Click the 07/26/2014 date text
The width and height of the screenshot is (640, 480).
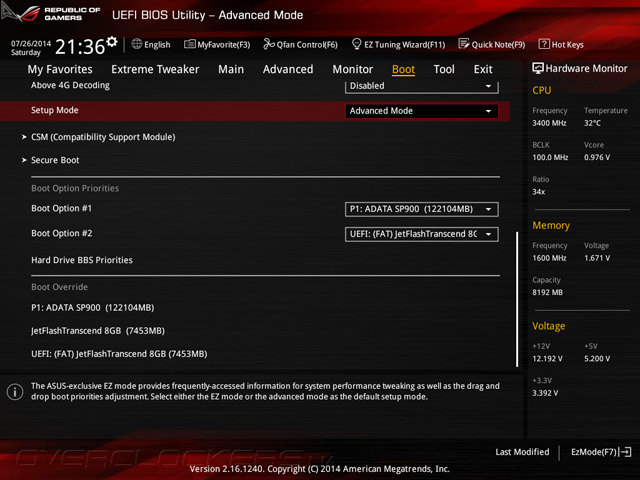31,43
